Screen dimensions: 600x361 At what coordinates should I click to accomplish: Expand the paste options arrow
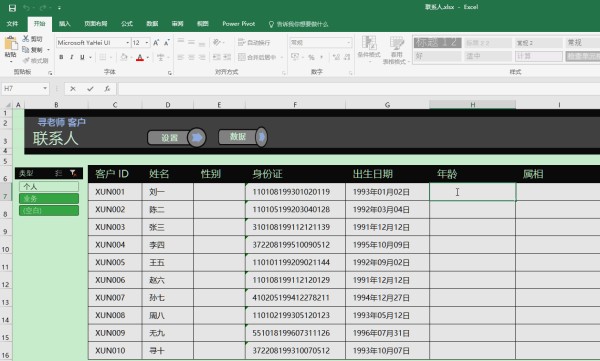tap(11, 61)
